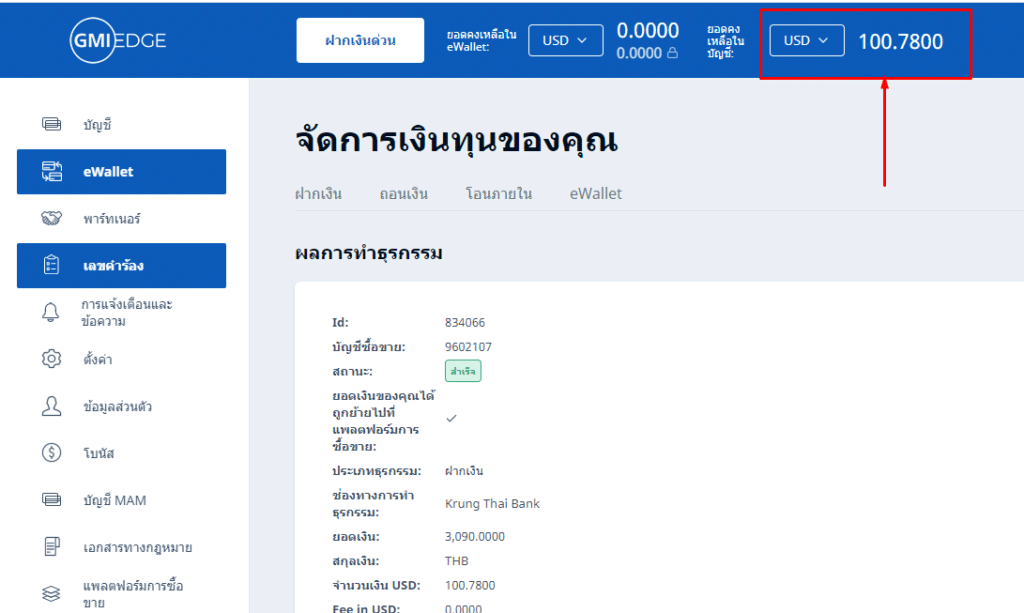Viewport: 1024px width, 613px height.
Task: Select the eWallet sidebar icon
Action: pyautogui.click(x=51, y=172)
